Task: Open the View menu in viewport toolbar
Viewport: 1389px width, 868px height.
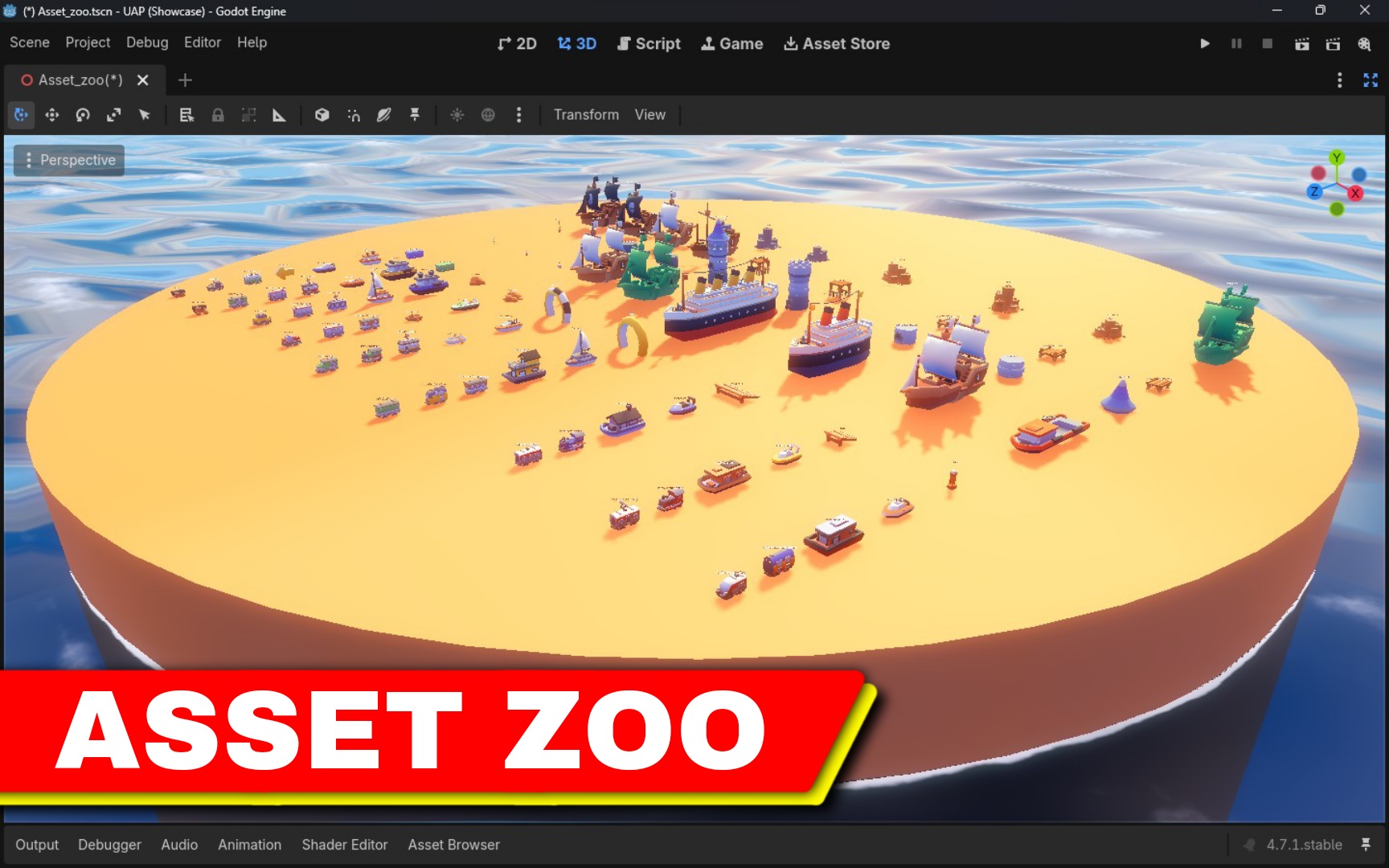Action: click(649, 115)
